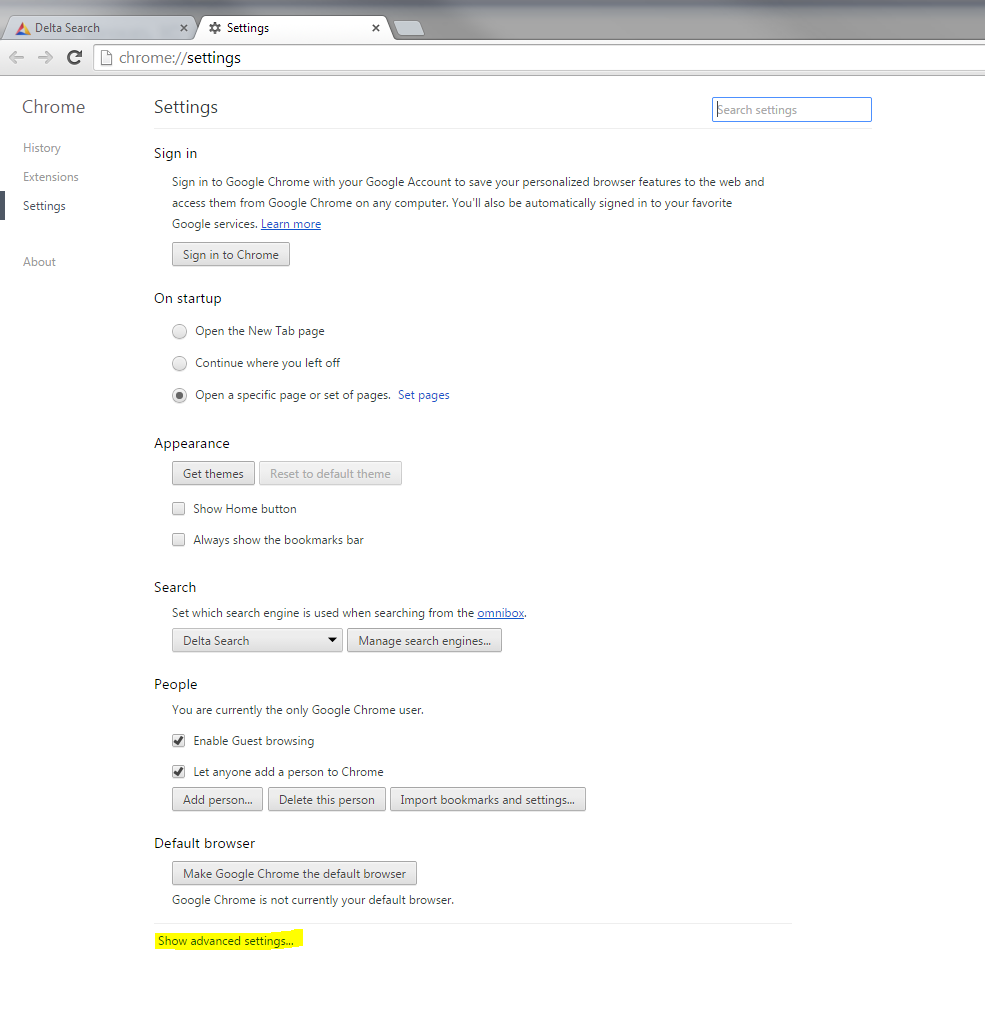Focus the Search settings field
Screen dimensions: 985x1017
click(791, 110)
